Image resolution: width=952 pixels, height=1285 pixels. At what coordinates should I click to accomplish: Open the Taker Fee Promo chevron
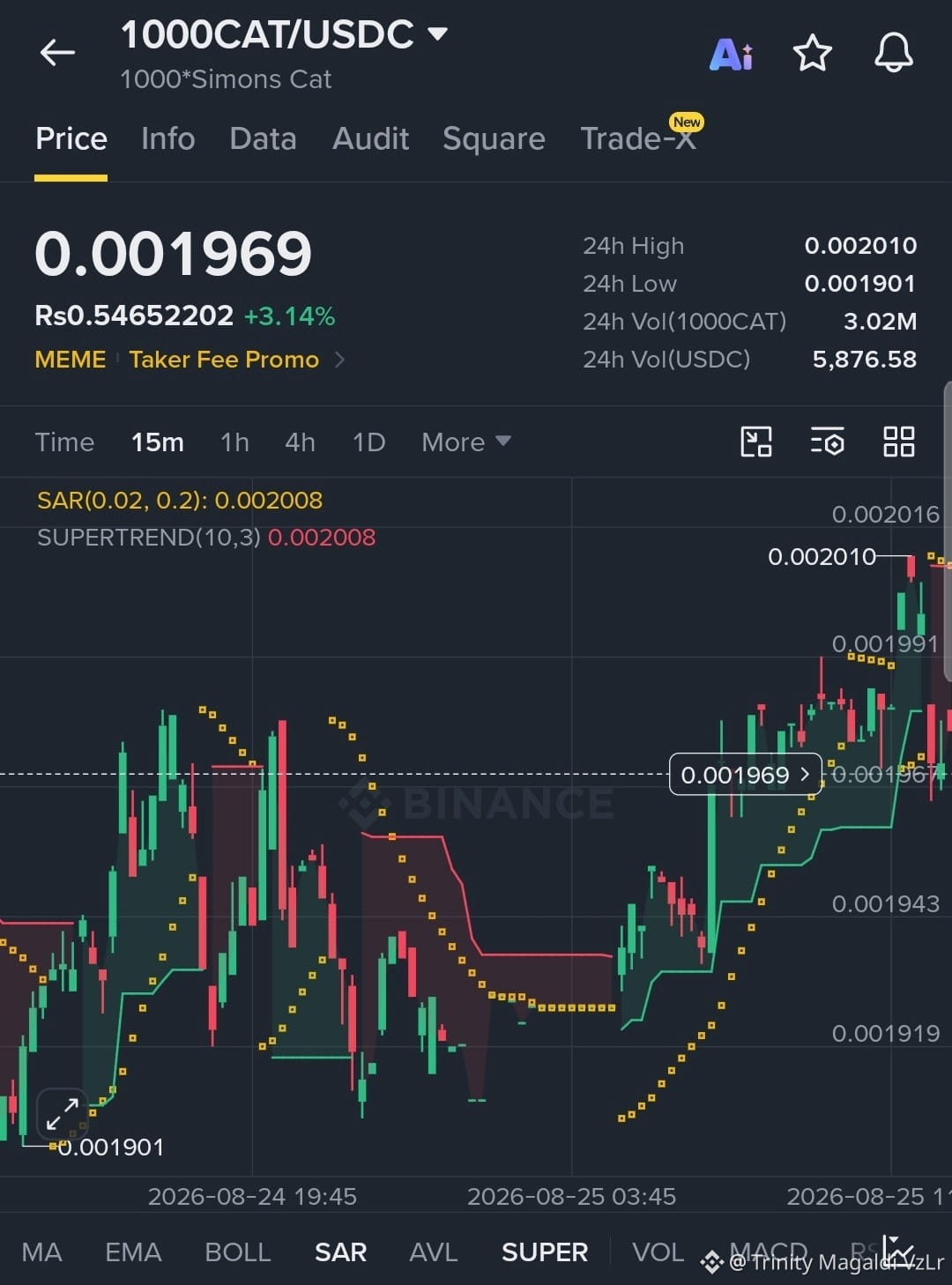point(340,360)
